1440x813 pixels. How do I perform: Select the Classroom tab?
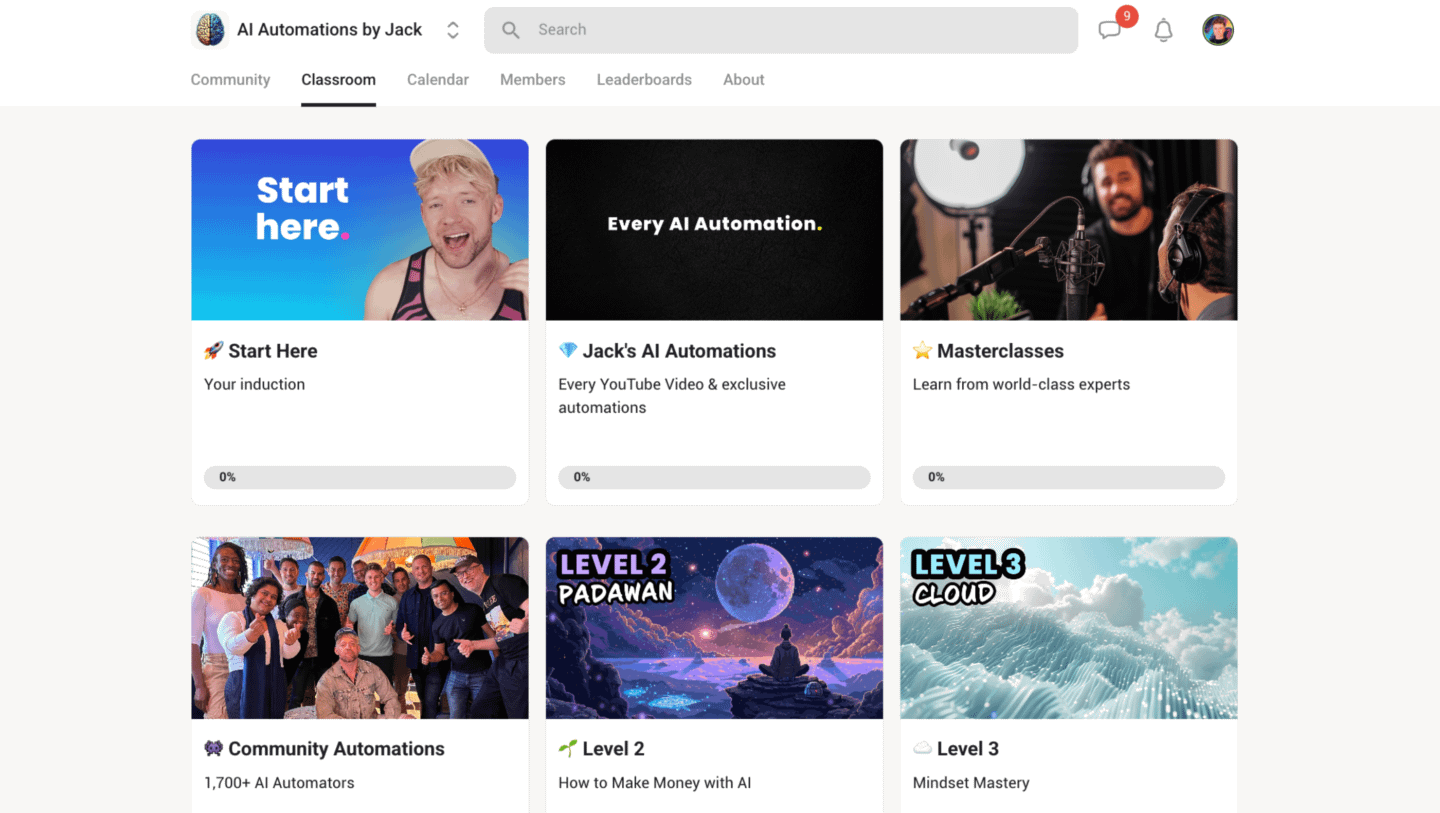[339, 80]
